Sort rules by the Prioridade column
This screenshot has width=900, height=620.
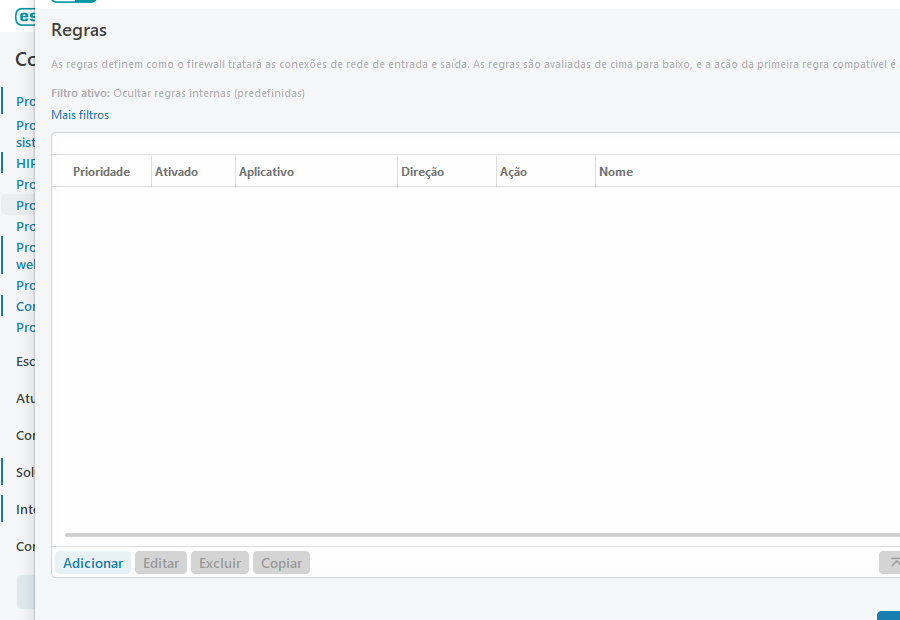(x=101, y=171)
